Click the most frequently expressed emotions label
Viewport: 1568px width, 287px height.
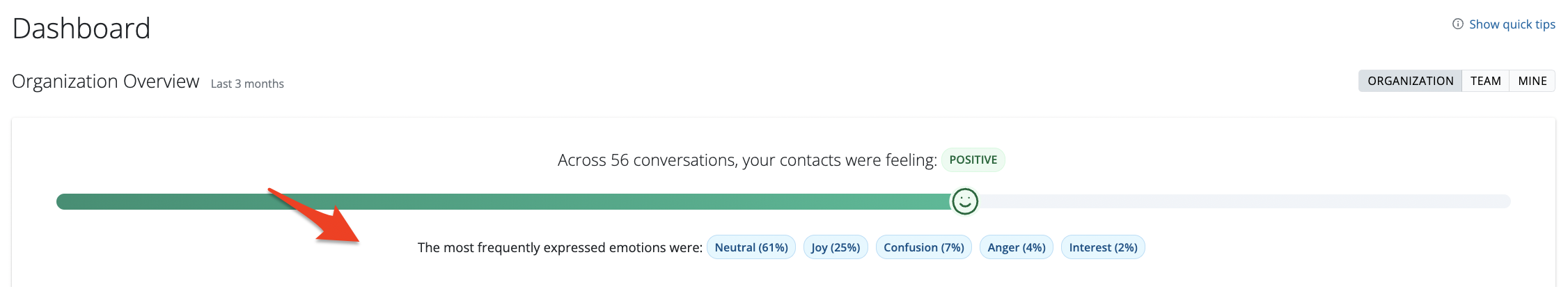[x=560, y=247]
